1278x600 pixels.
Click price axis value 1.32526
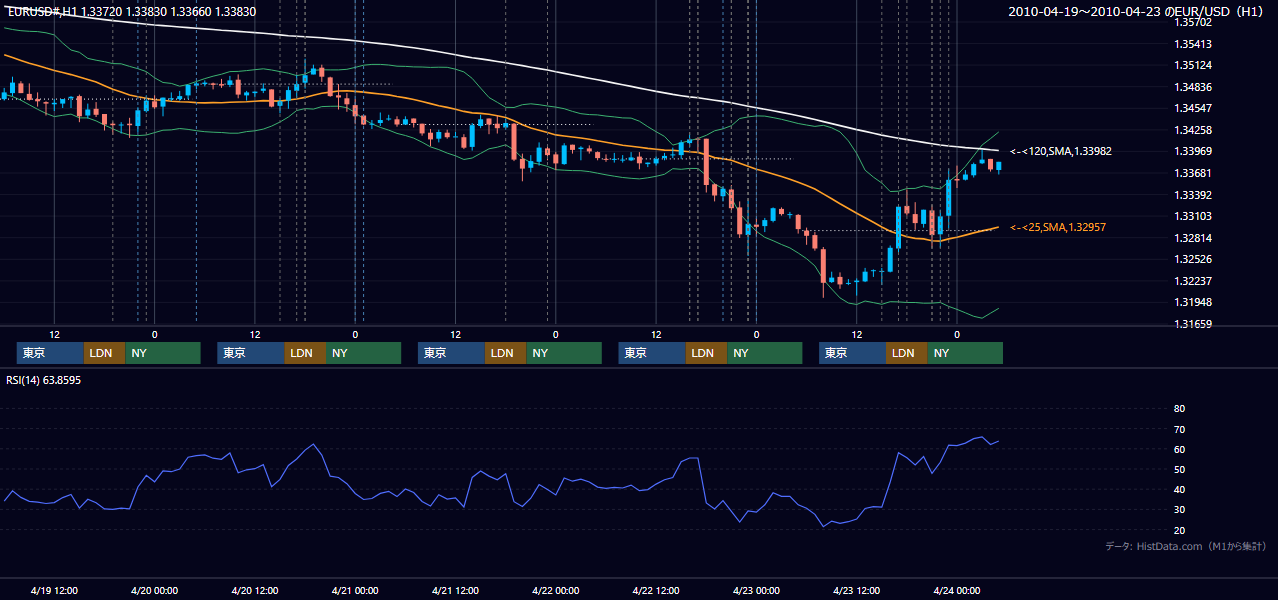(x=1192, y=260)
